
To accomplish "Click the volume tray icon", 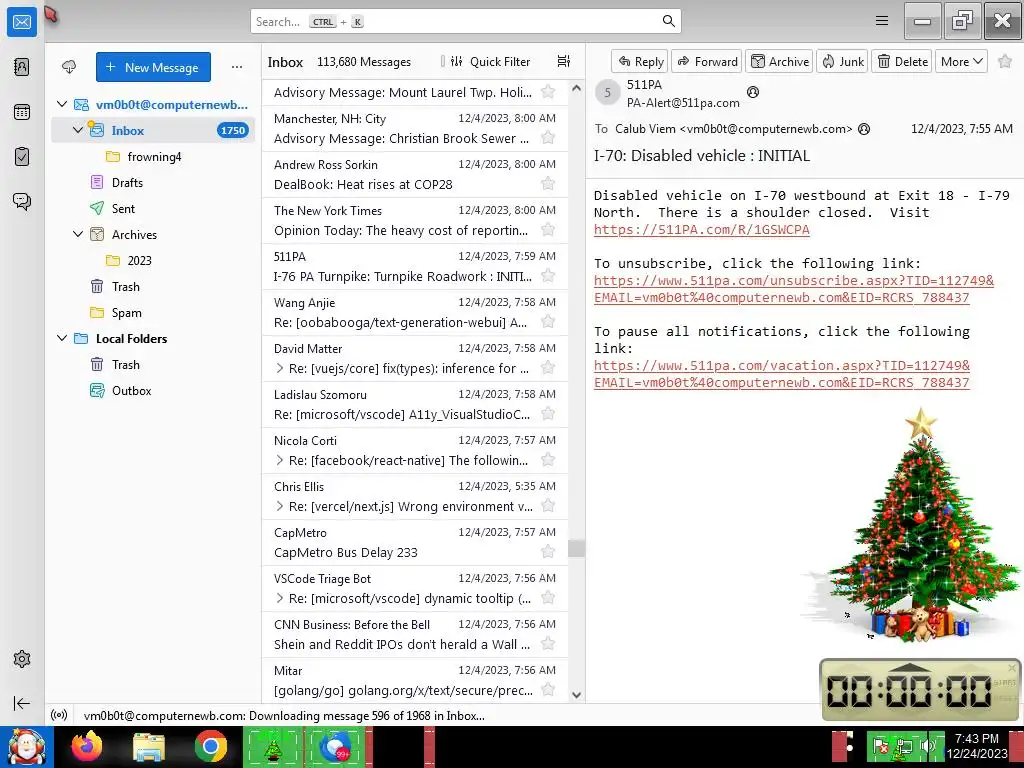I will tap(927, 746).
